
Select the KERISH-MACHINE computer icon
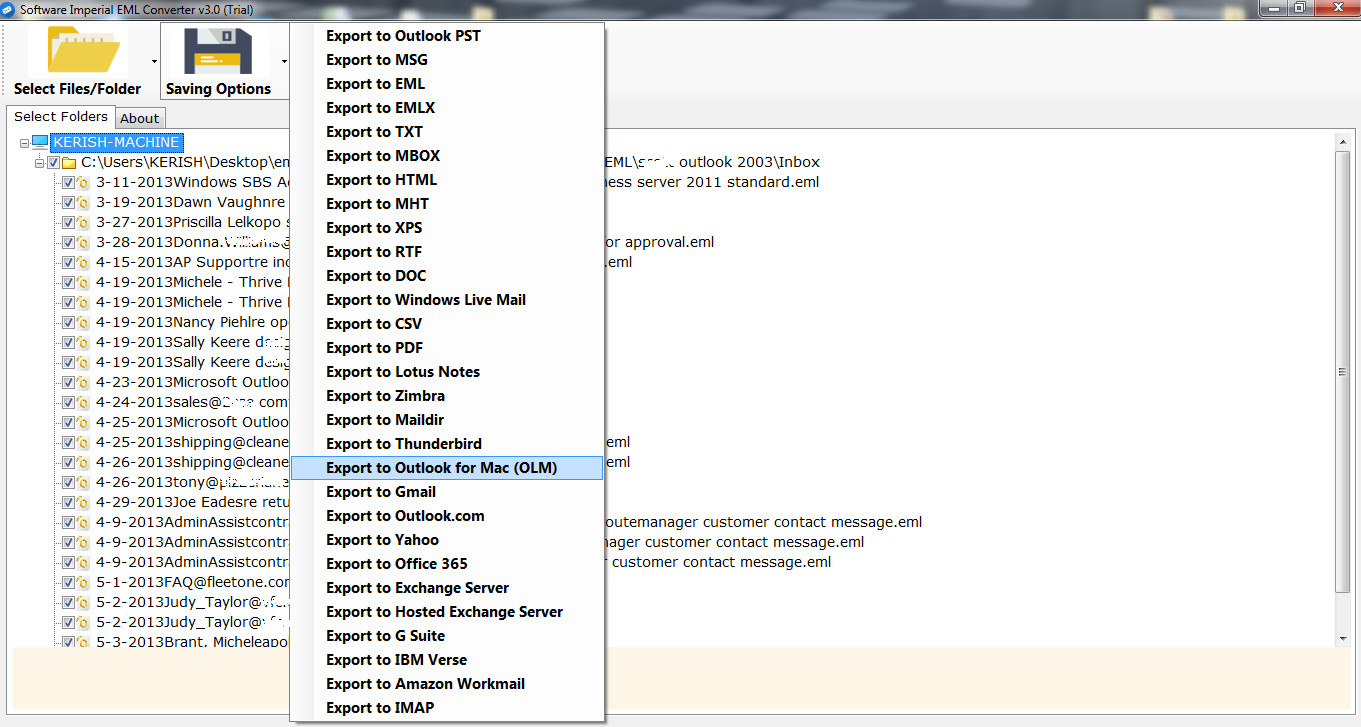40,142
